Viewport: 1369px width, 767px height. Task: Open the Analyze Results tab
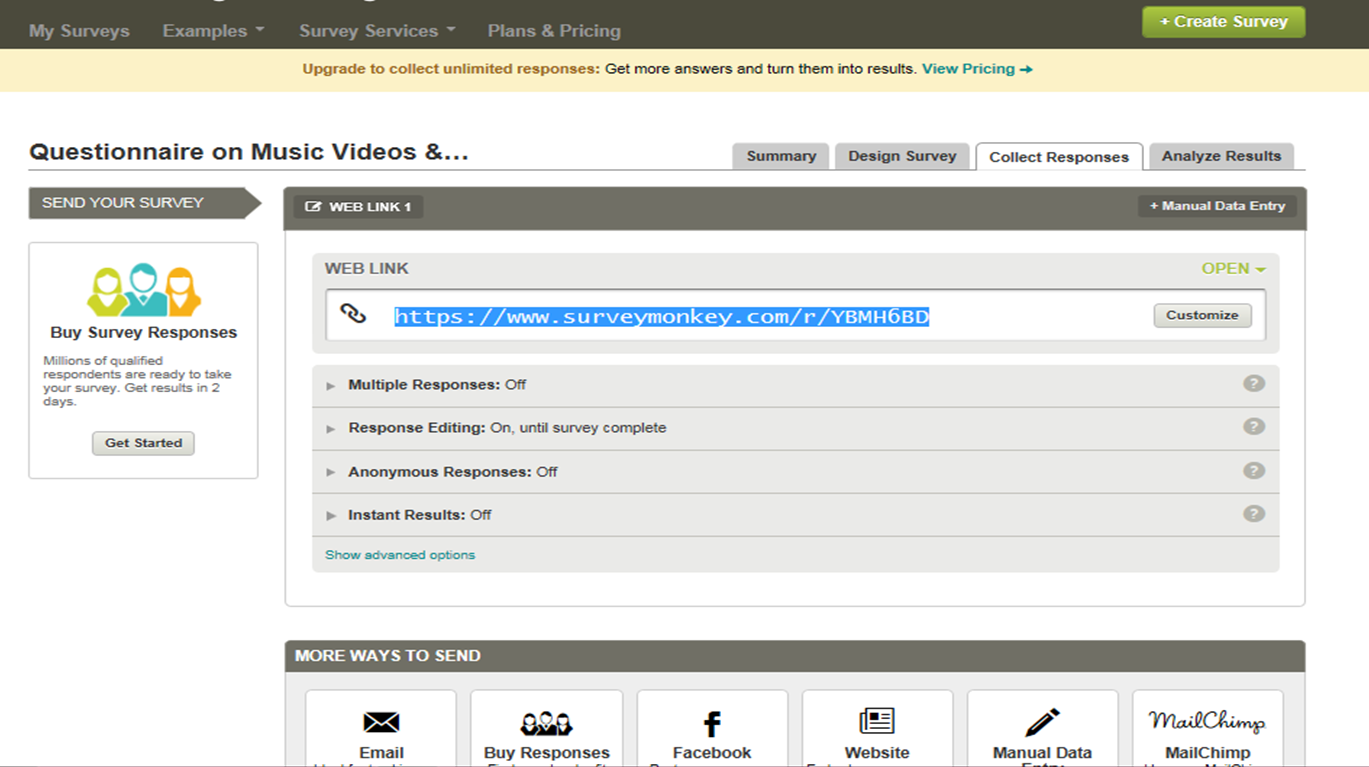1221,156
